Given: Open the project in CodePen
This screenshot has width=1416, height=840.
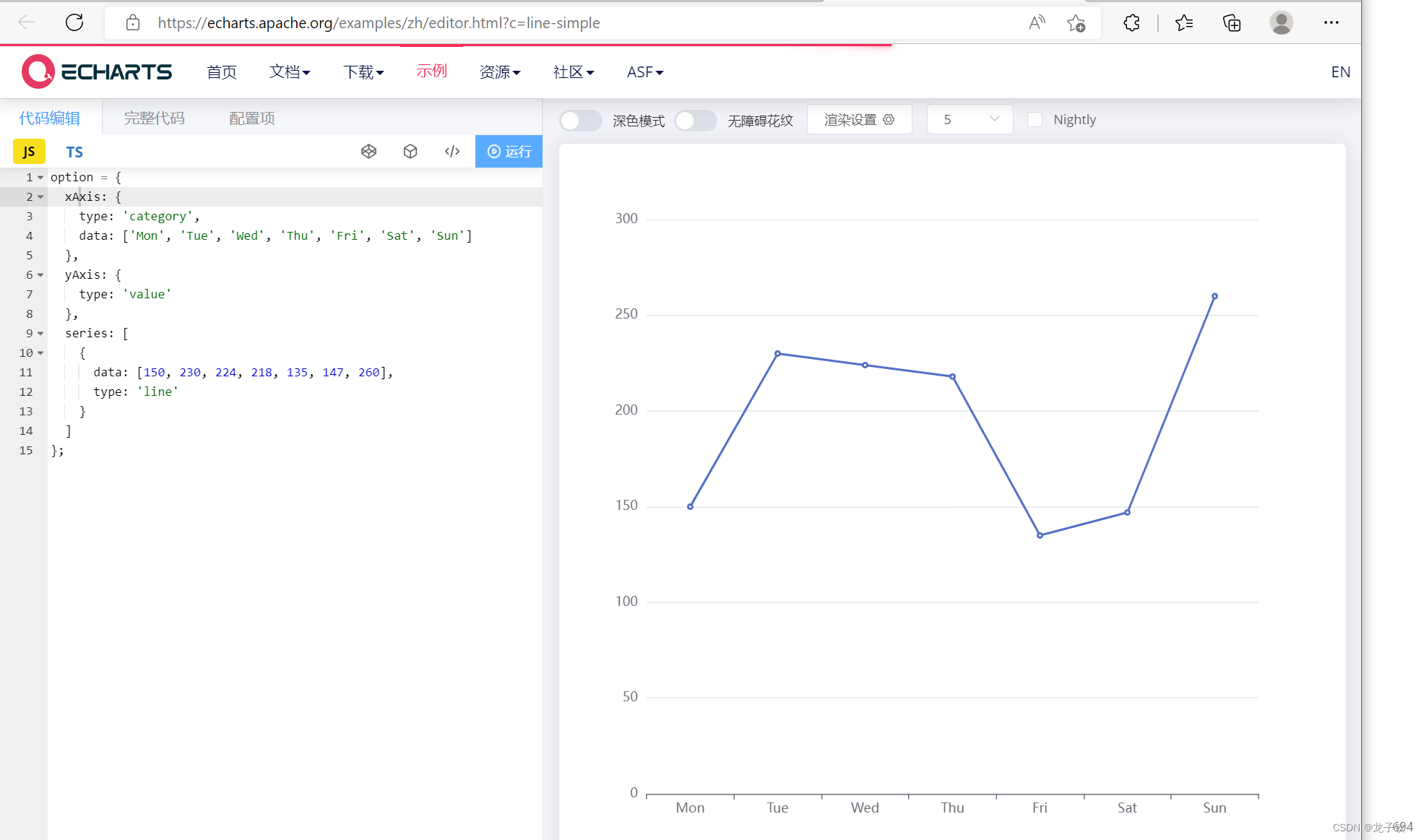Looking at the screenshot, I should pos(369,151).
